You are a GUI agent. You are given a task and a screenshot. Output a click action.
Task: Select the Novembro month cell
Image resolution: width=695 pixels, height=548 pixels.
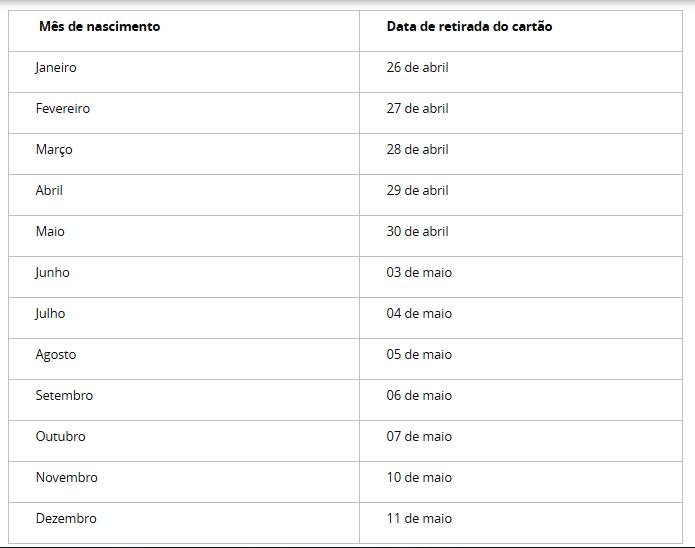(66, 478)
